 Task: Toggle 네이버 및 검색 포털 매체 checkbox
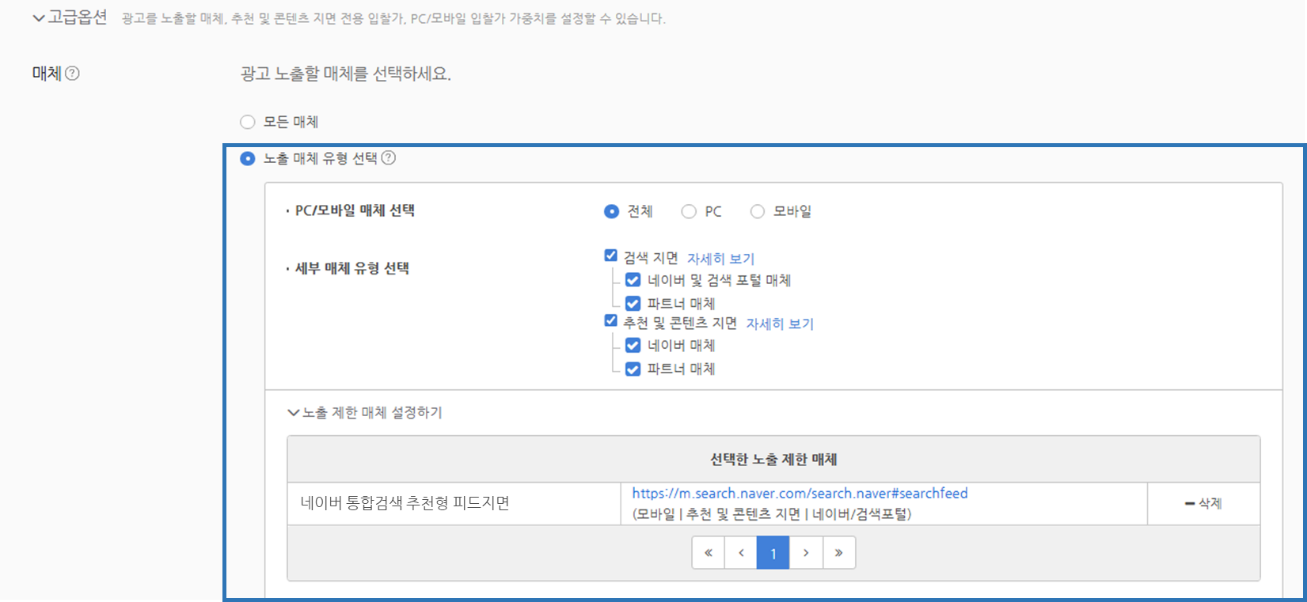pos(632,280)
